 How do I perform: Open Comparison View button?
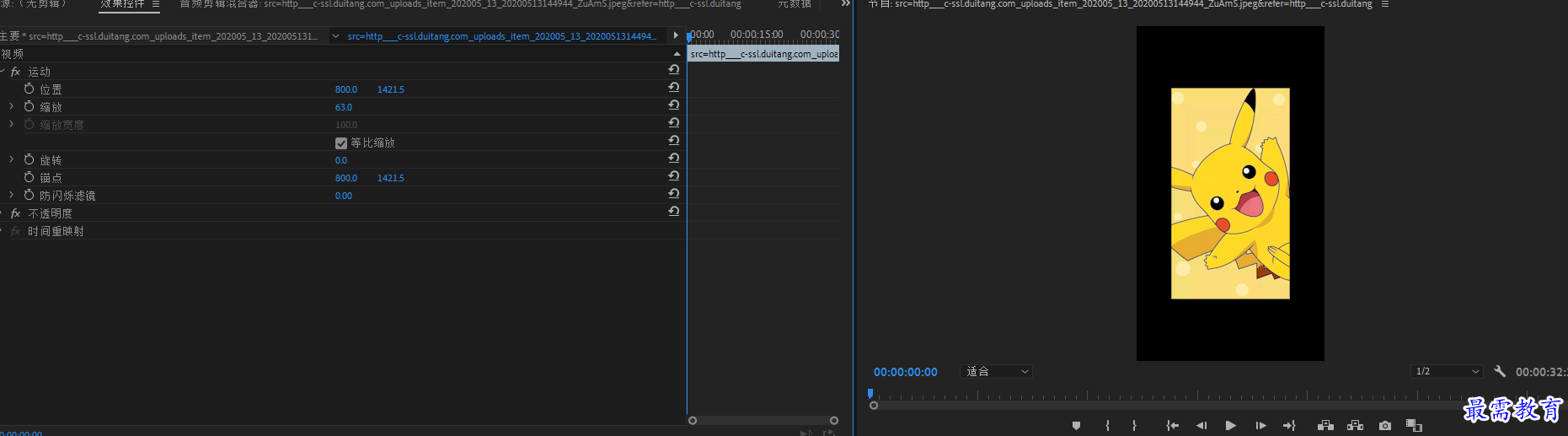[x=1414, y=426]
